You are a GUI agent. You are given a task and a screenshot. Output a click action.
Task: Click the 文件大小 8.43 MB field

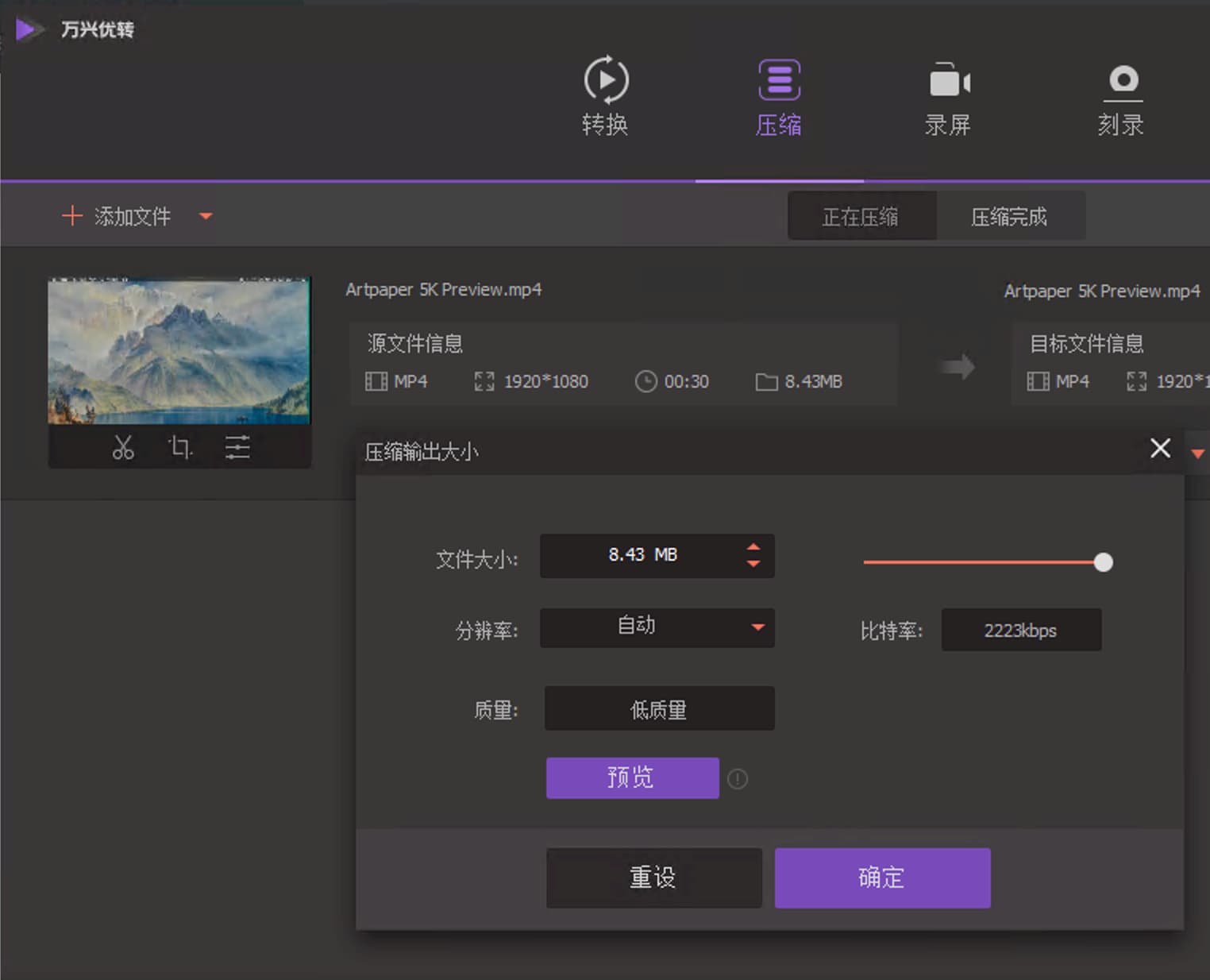point(657,556)
